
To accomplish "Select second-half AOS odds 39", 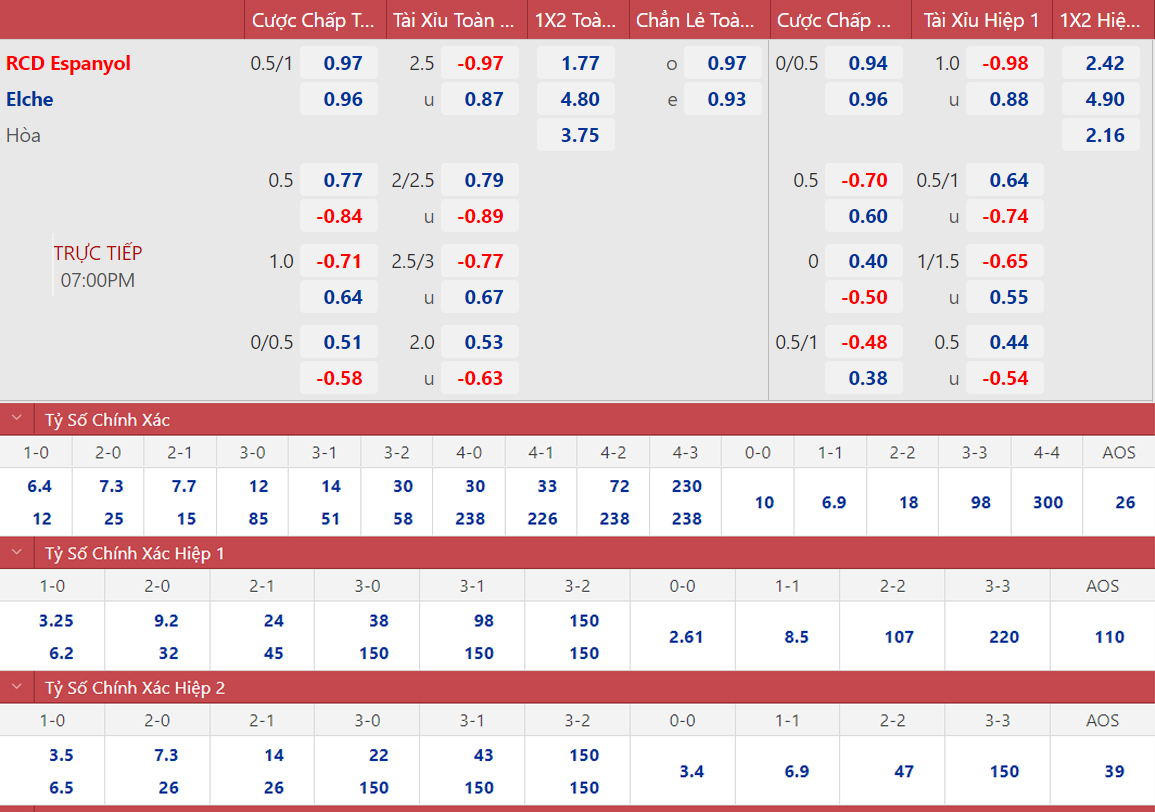I will (1114, 771).
